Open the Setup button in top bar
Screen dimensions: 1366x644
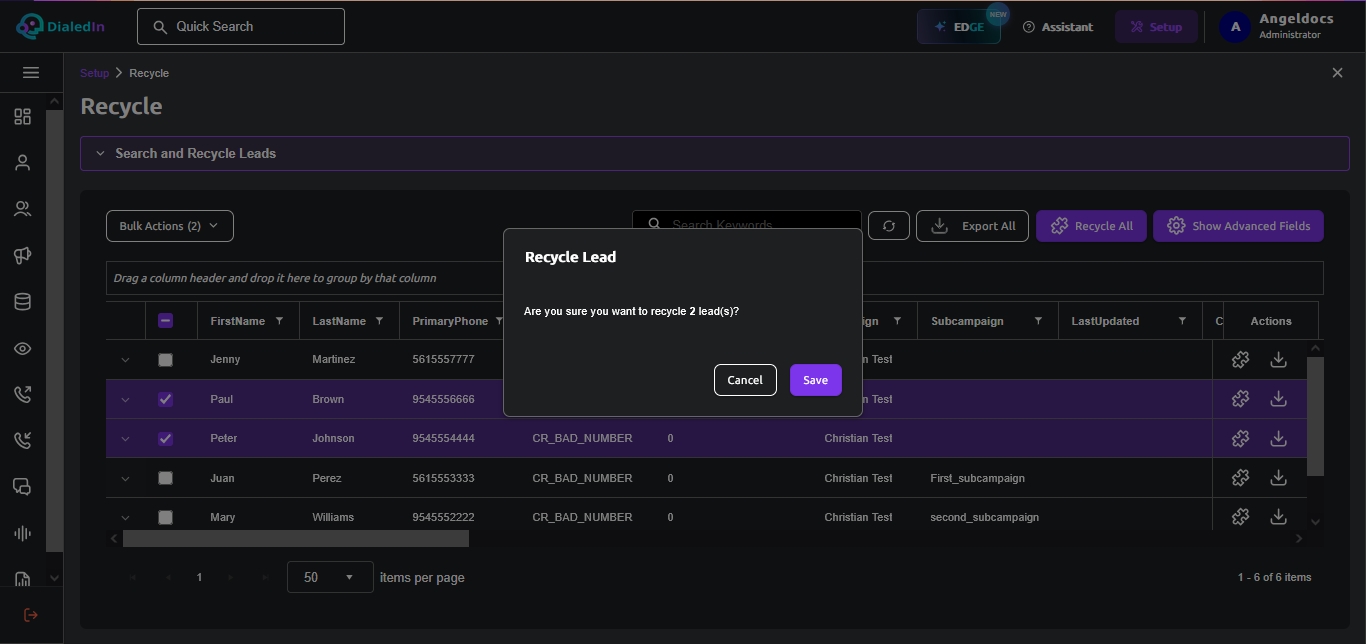click(1156, 27)
